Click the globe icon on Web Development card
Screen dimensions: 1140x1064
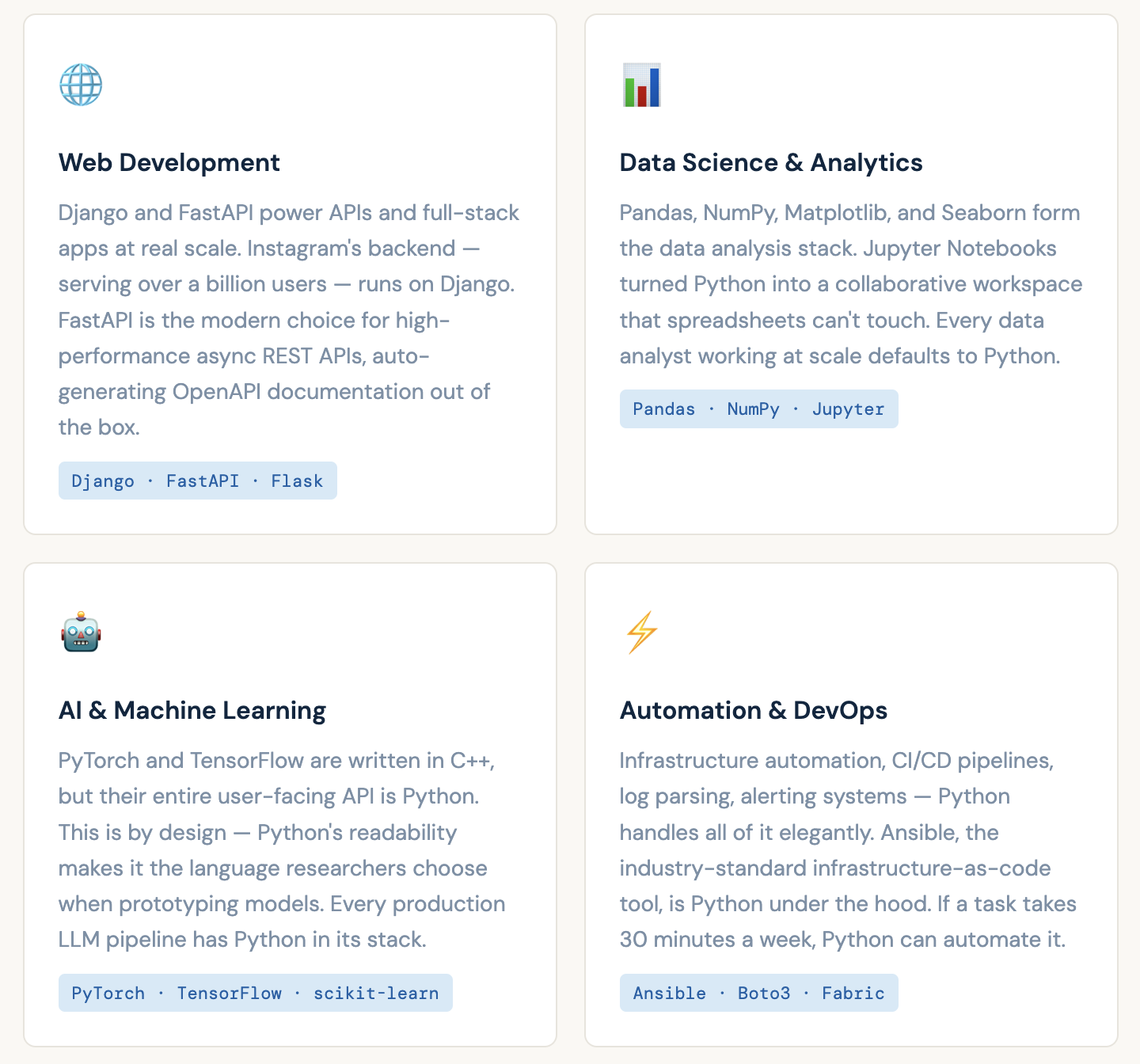coord(81,85)
